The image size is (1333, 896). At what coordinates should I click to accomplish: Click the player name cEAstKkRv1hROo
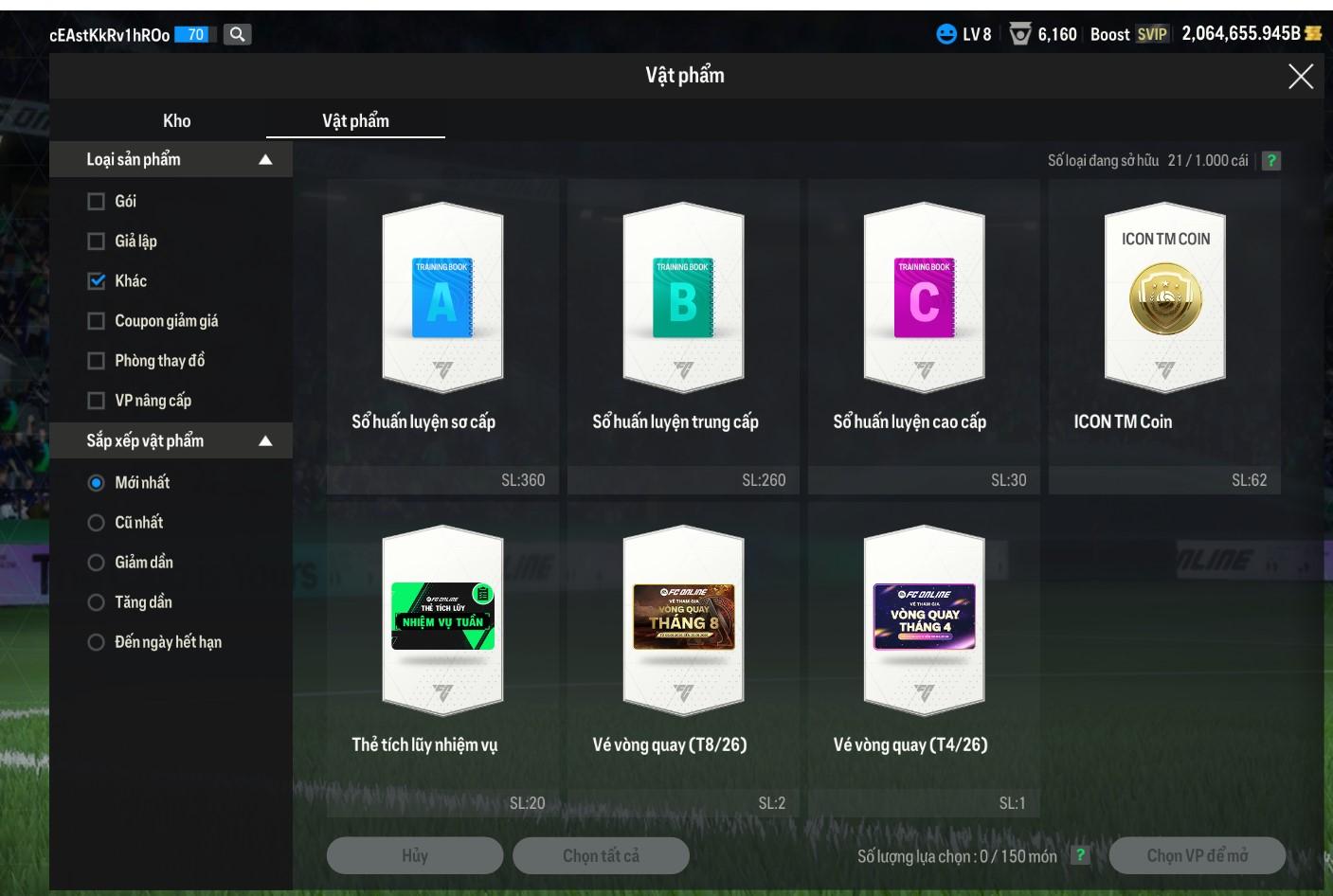pos(109,35)
